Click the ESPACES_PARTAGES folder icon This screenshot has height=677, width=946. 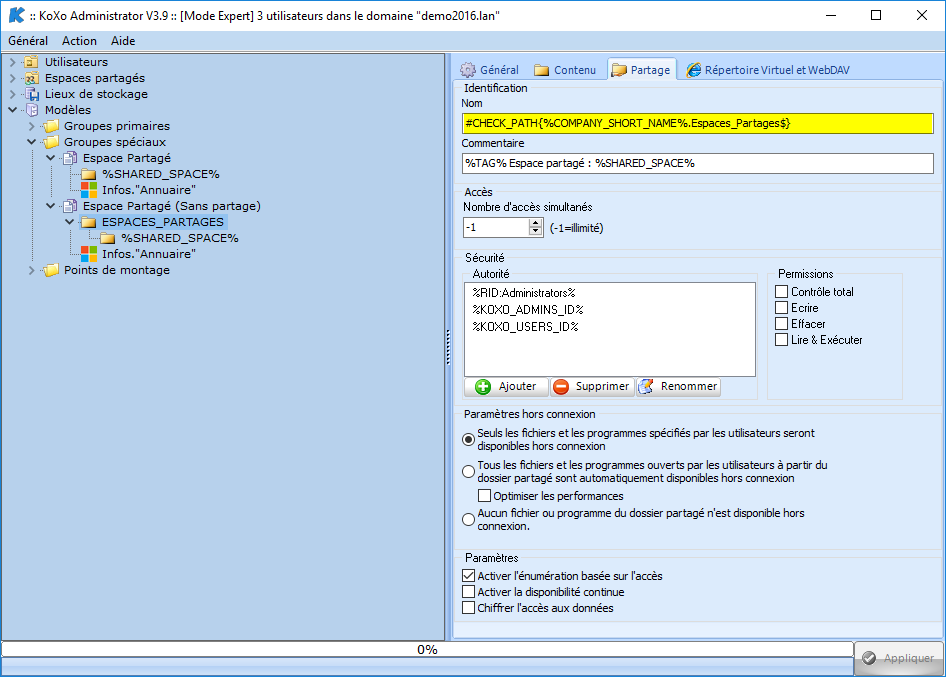pyautogui.click(x=89, y=222)
